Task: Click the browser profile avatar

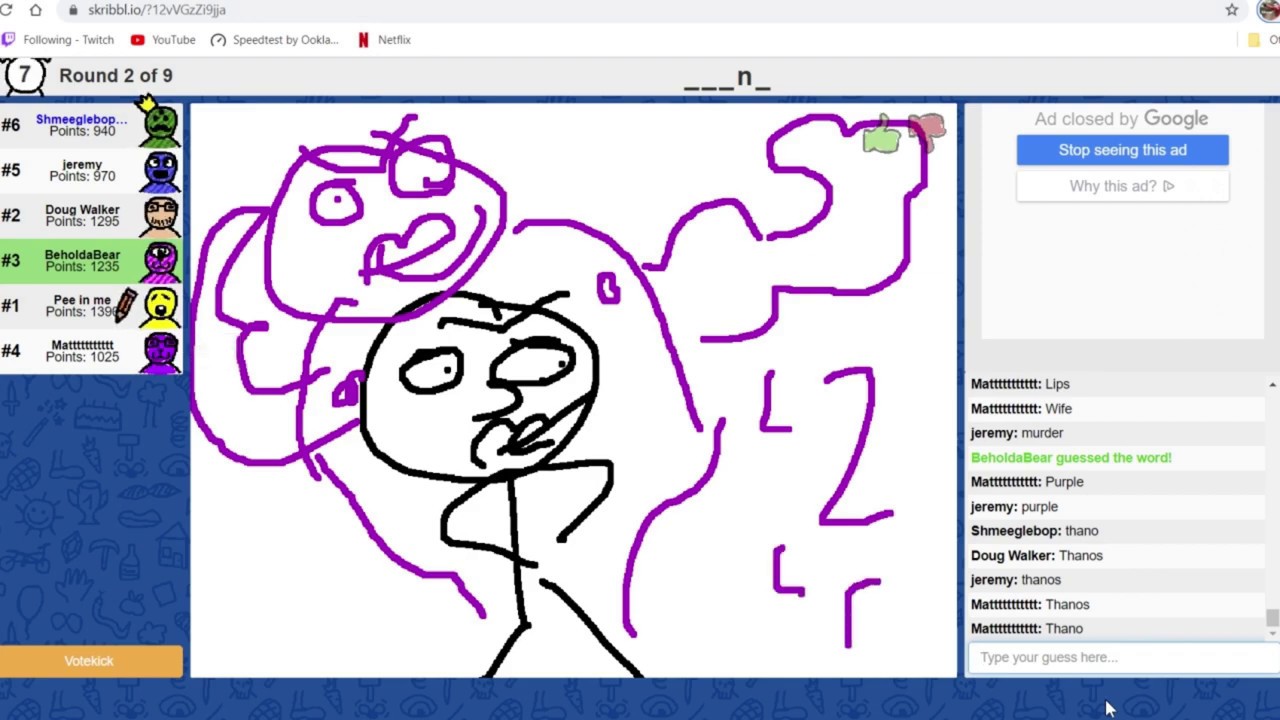Action: point(1269,10)
